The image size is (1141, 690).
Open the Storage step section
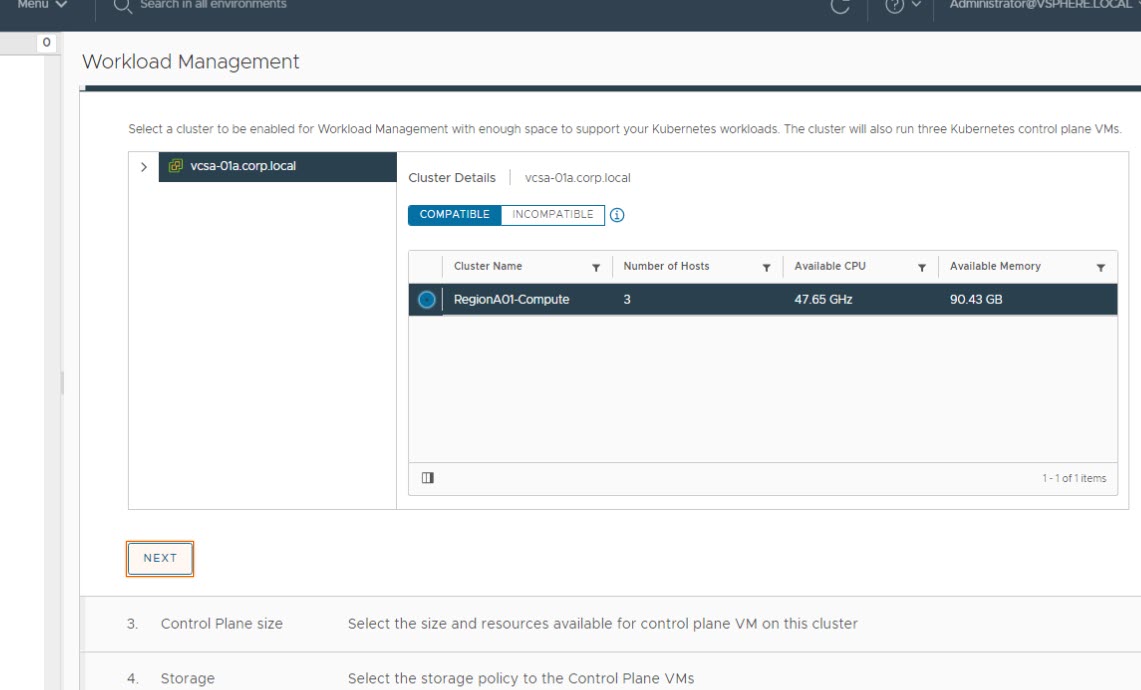(187, 678)
